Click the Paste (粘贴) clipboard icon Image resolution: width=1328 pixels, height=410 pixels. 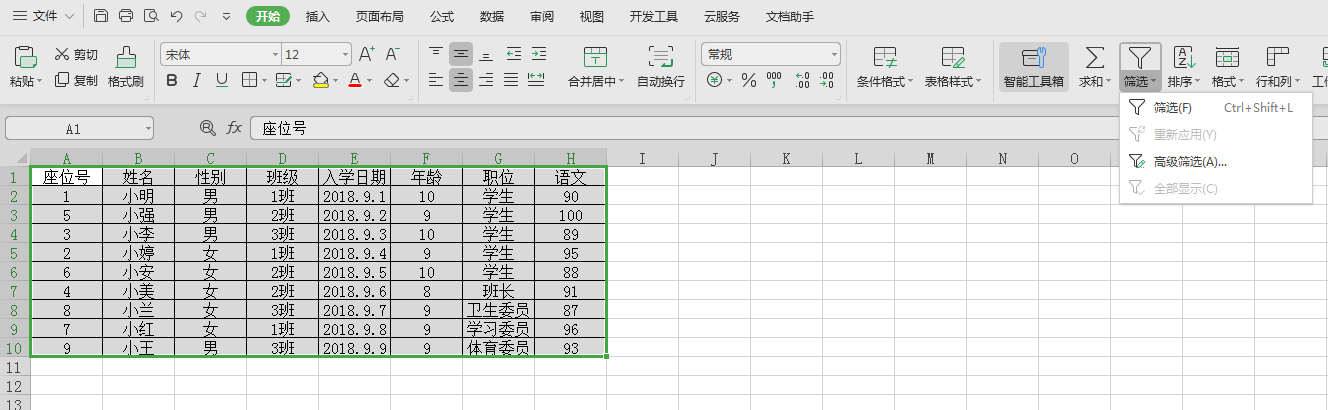26,56
